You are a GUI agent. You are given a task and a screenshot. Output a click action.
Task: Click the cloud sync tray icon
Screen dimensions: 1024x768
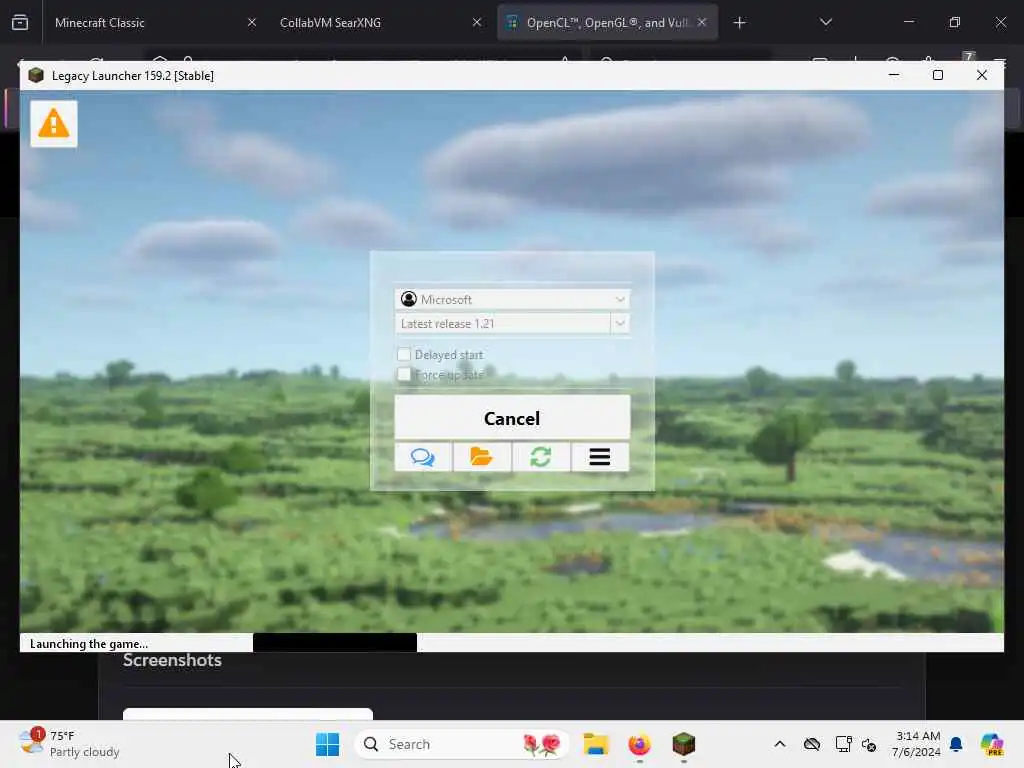click(x=812, y=744)
